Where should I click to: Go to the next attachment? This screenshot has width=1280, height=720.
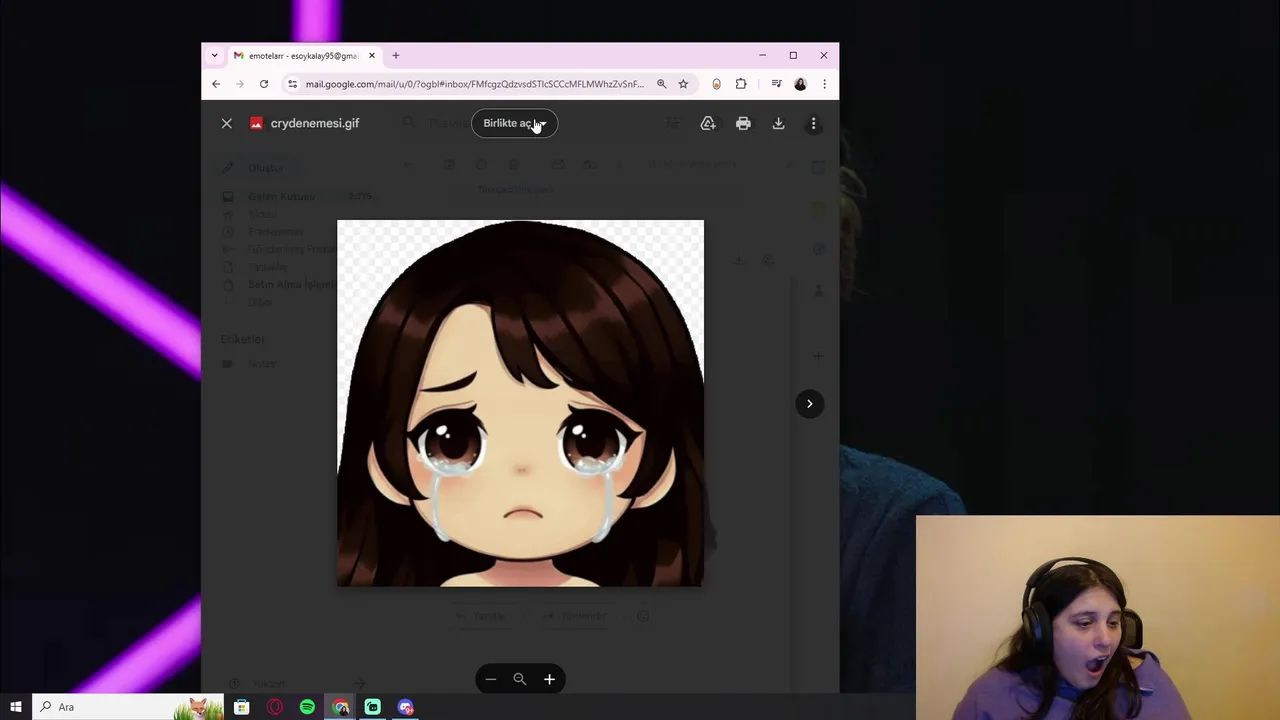[x=809, y=403]
